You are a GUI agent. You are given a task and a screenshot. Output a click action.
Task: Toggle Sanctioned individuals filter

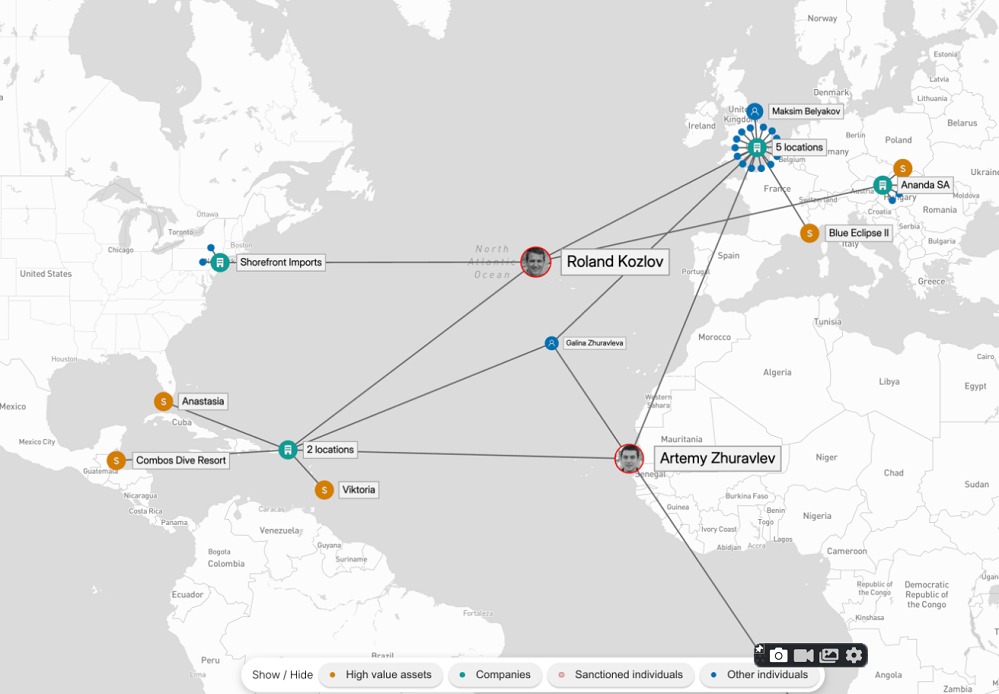621,675
